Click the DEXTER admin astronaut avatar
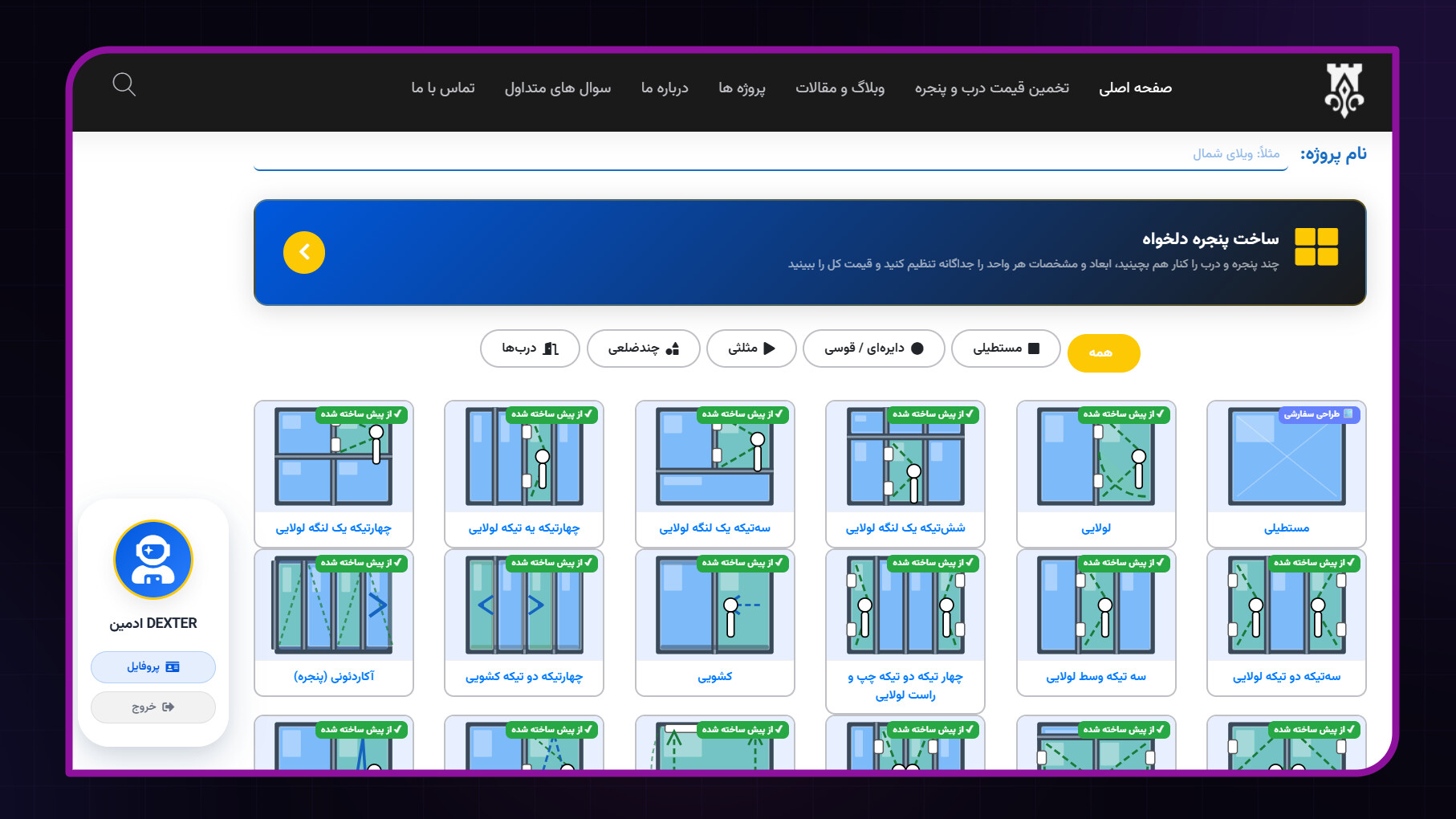The width and height of the screenshot is (1456, 819). 153,560
